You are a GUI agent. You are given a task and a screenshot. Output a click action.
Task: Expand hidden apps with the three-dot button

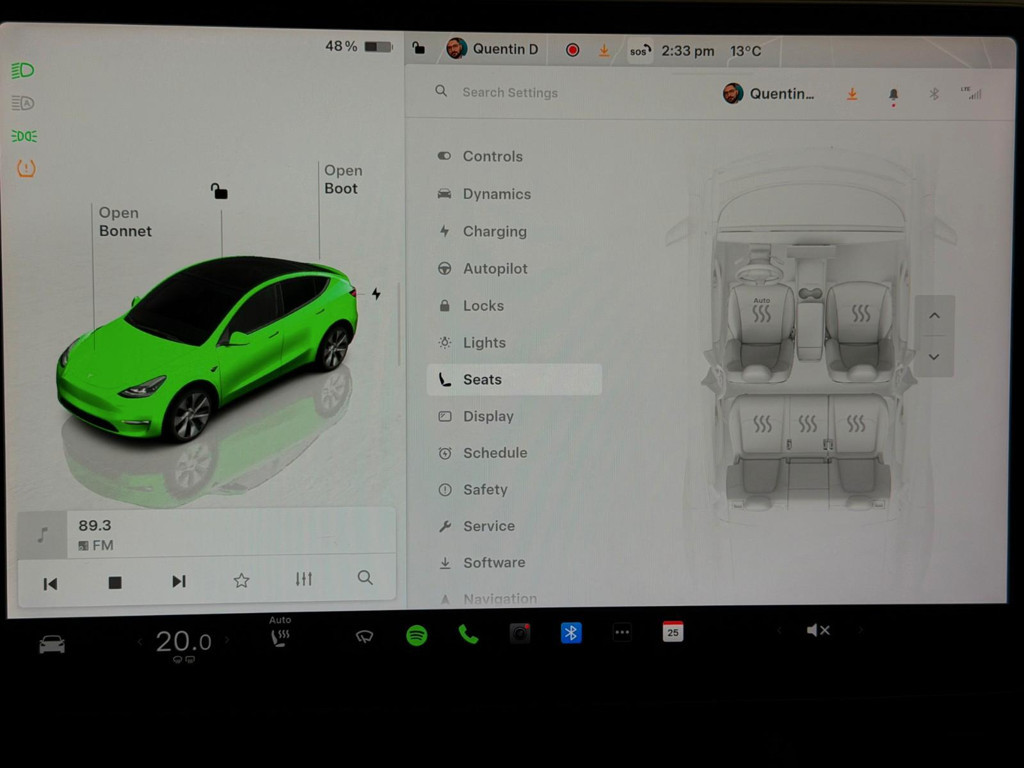click(622, 631)
